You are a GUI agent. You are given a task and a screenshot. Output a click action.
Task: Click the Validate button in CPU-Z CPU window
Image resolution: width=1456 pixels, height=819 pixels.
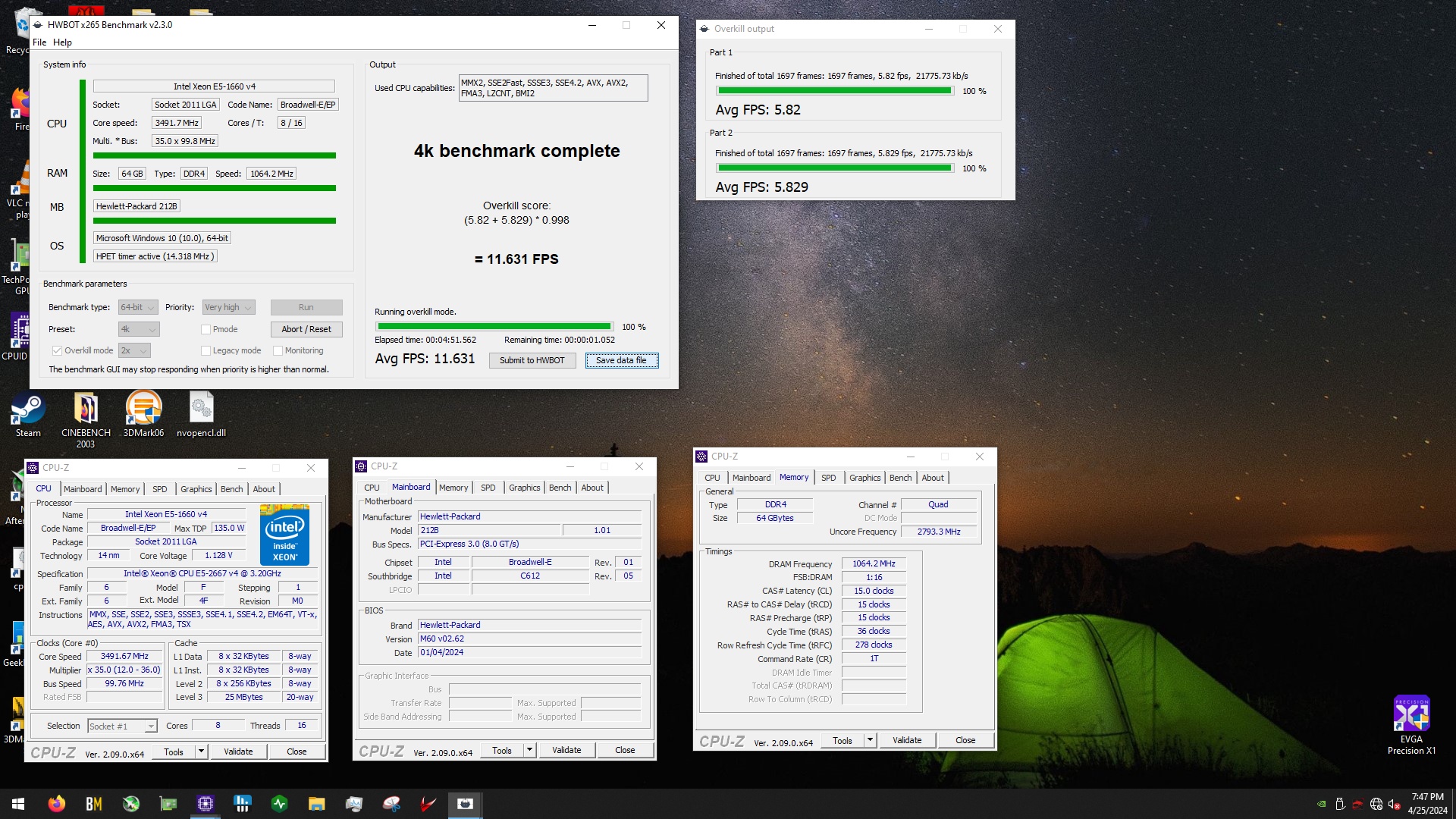coord(238,752)
